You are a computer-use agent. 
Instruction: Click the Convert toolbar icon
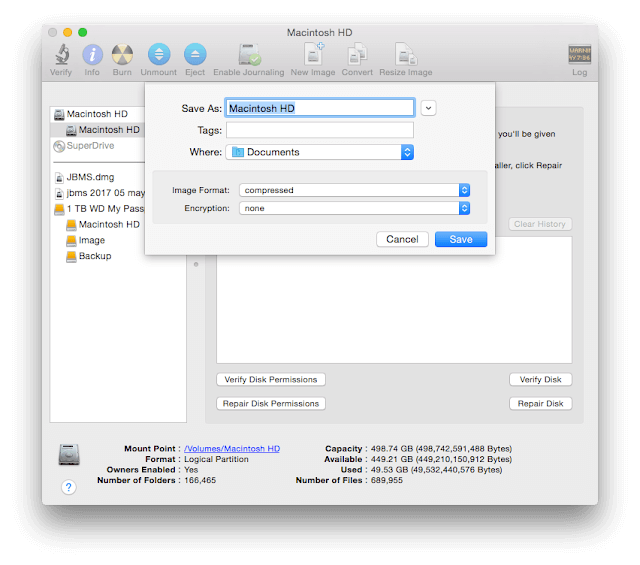point(357,54)
